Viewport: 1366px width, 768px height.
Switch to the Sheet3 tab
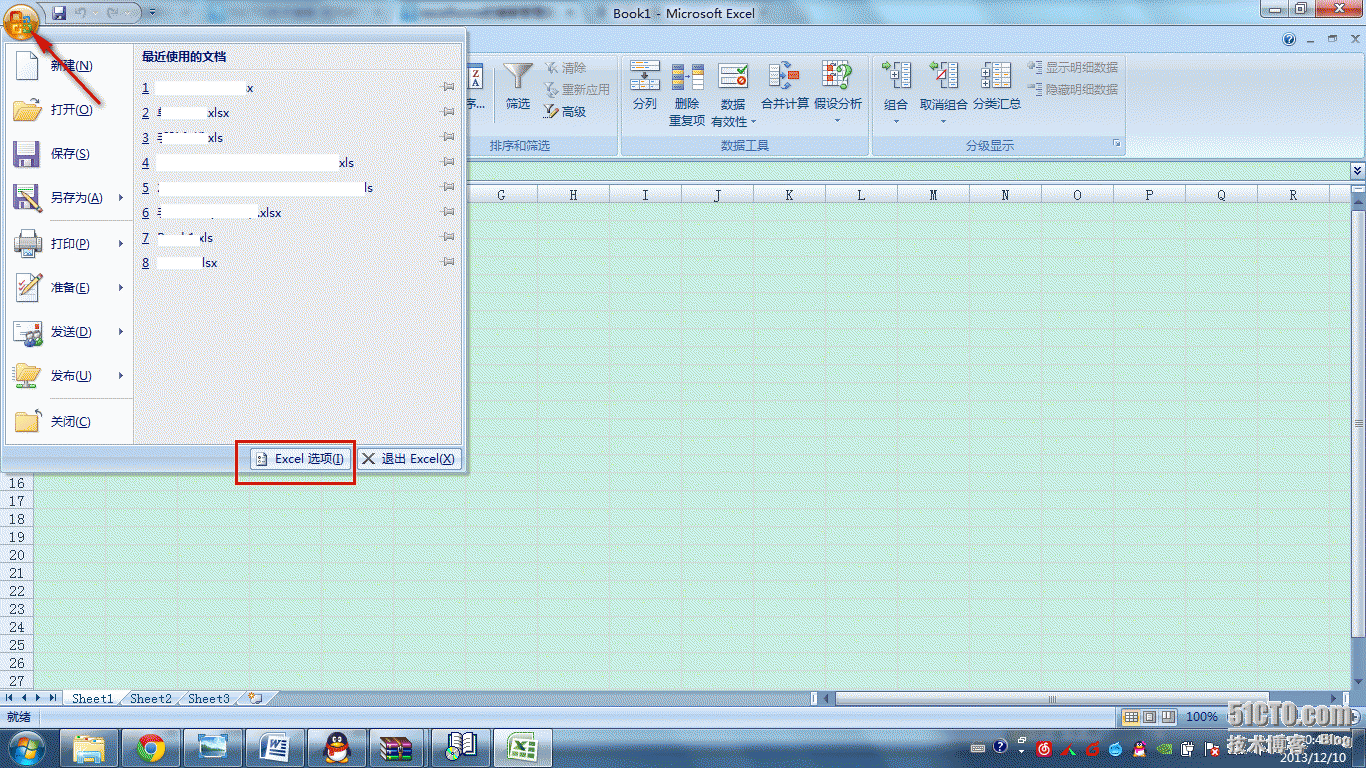(209, 699)
